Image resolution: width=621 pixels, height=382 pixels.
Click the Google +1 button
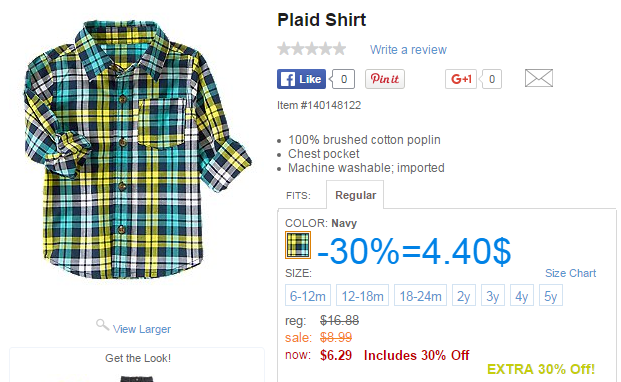461,79
